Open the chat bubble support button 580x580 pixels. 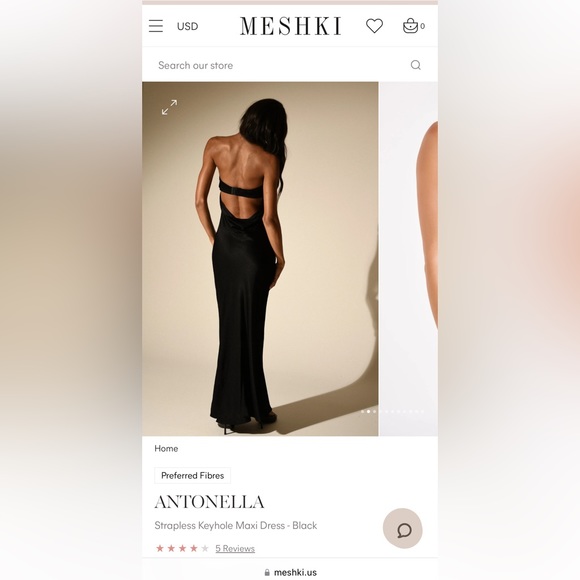coord(402,528)
